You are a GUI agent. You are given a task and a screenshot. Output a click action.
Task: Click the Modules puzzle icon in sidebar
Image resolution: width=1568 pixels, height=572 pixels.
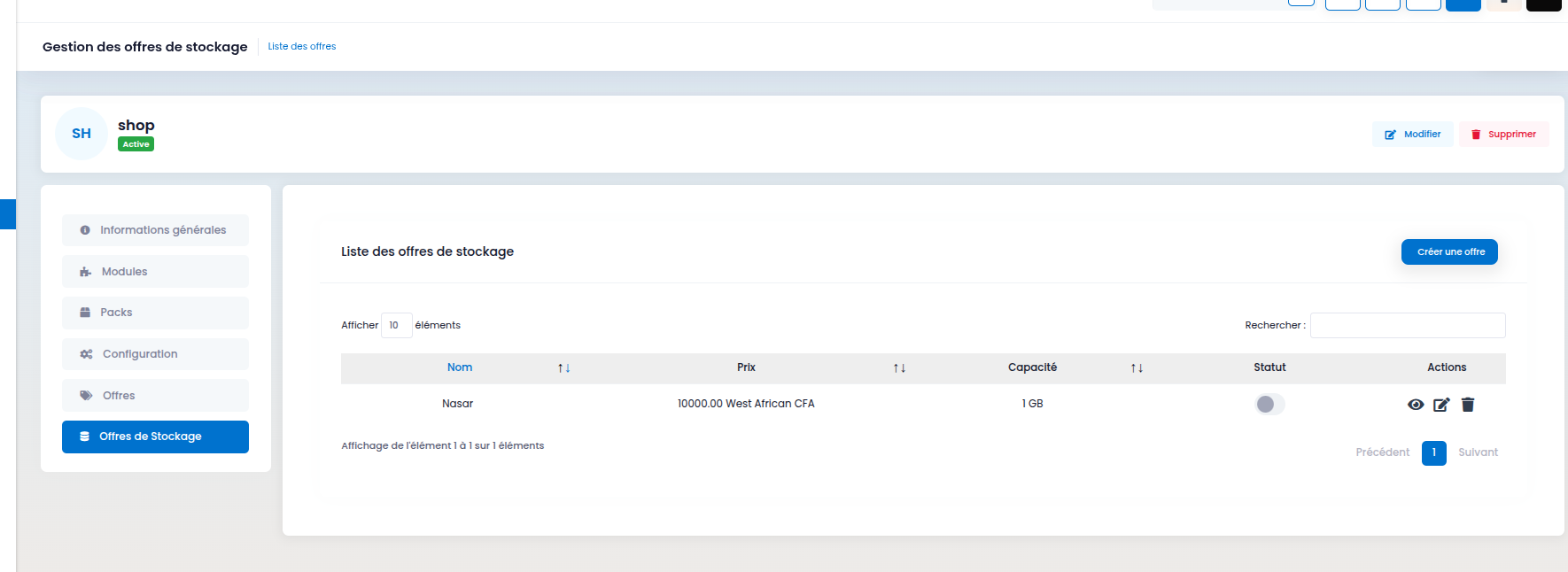coord(86,272)
